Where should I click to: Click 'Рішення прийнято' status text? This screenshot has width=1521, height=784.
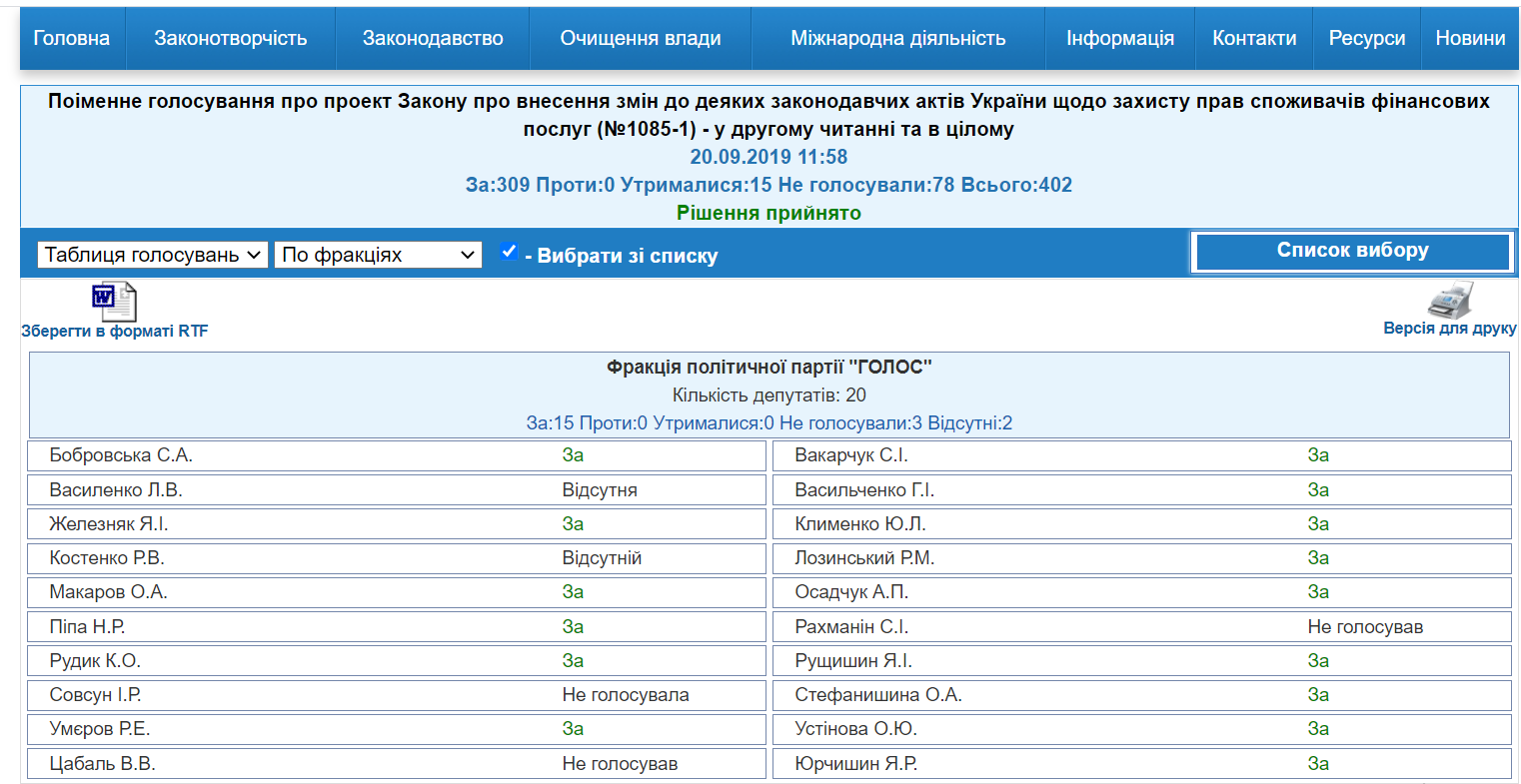(x=768, y=213)
